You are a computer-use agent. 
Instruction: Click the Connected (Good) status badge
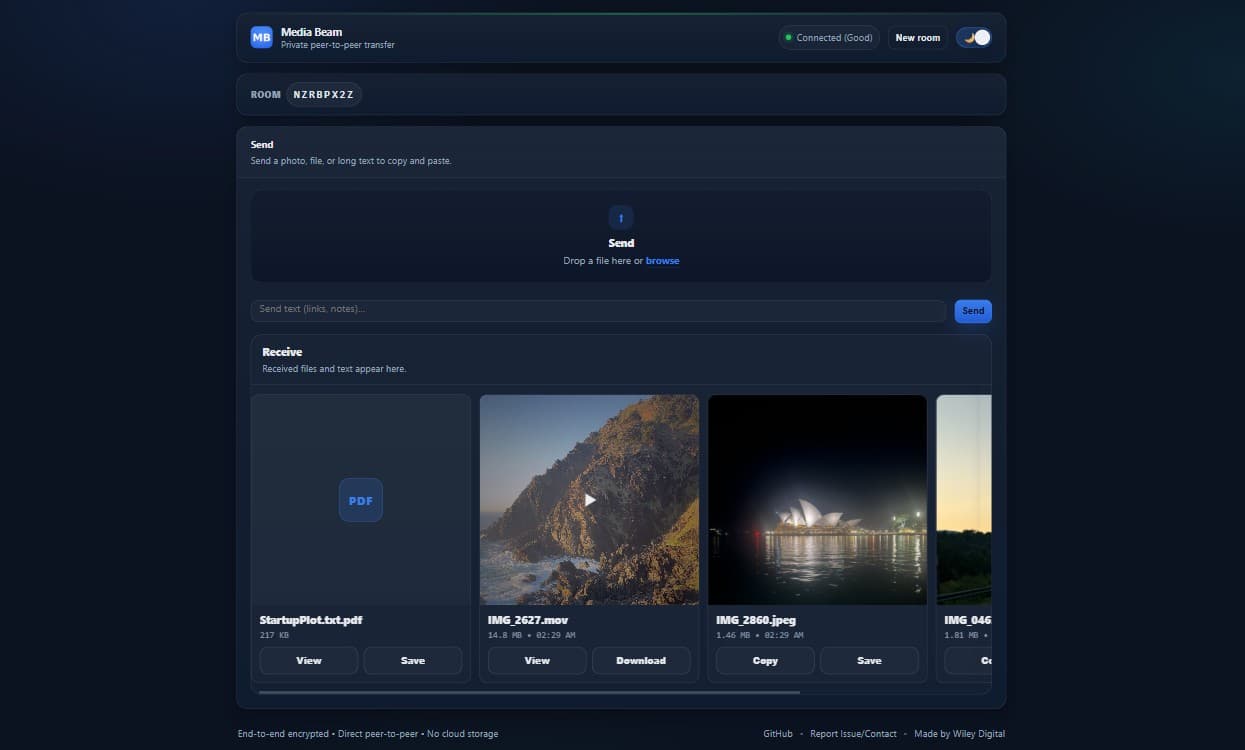tap(829, 37)
